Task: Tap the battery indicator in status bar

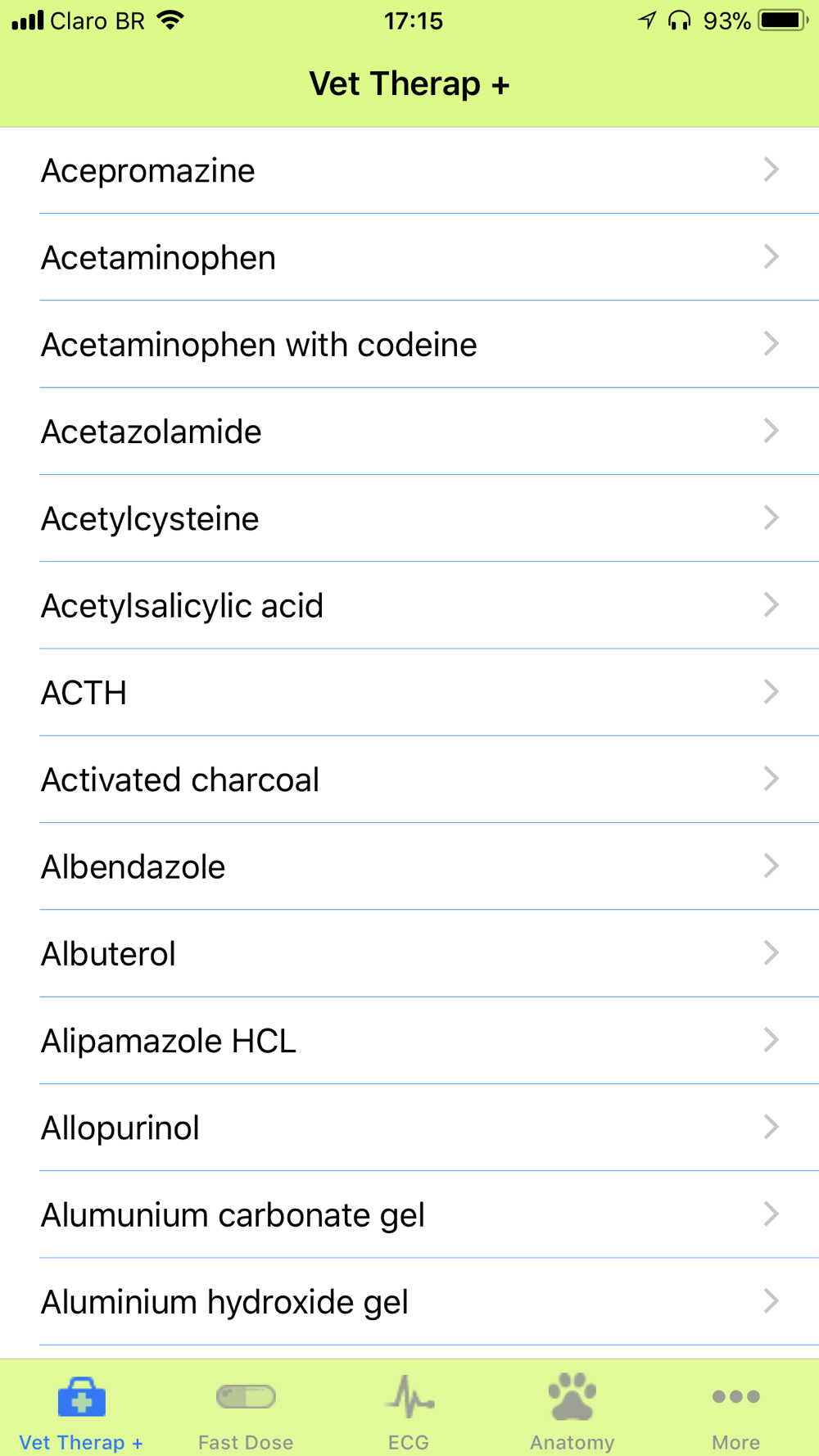Action: coord(783,20)
